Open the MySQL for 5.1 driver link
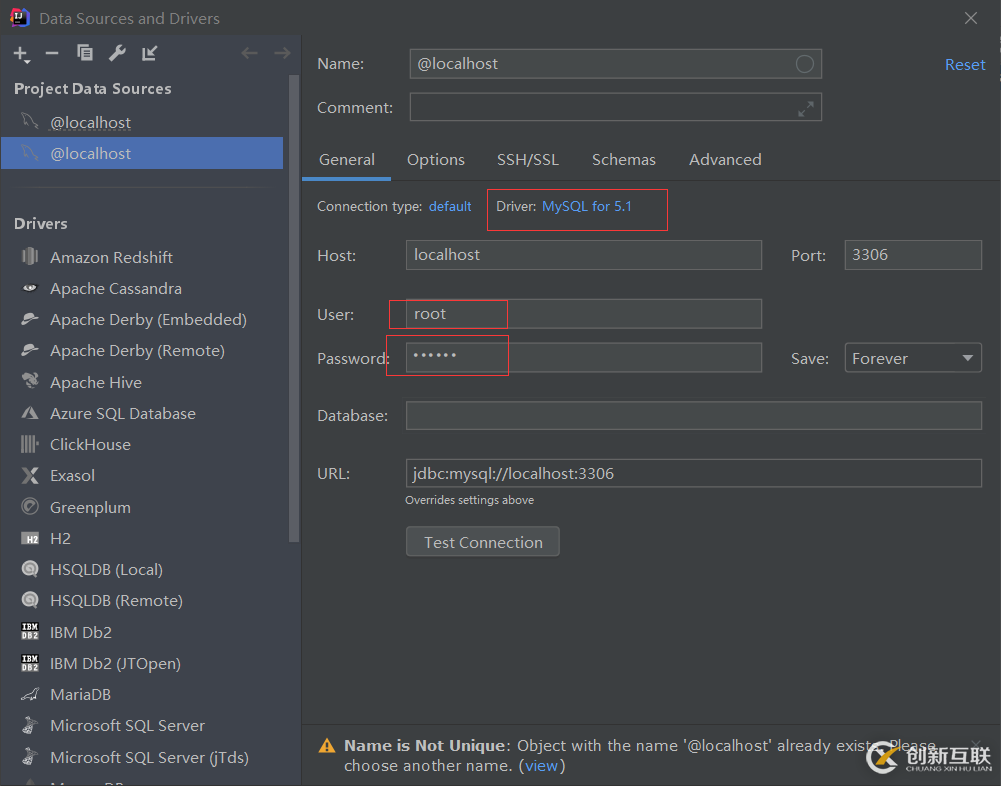Viewport: 1001px width, 786px height. [x=587, y=206]
